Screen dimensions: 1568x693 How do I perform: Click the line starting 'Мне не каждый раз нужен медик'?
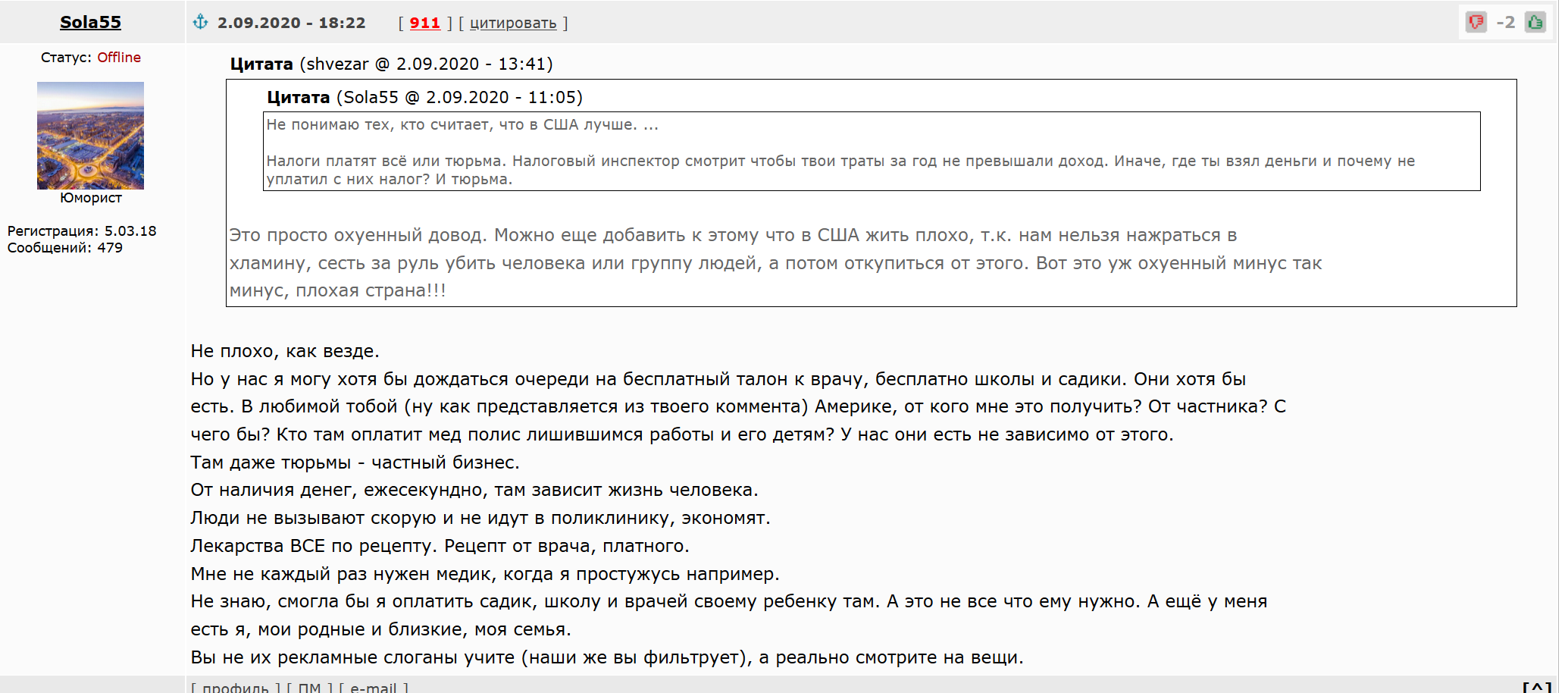(x=485, y=574)
